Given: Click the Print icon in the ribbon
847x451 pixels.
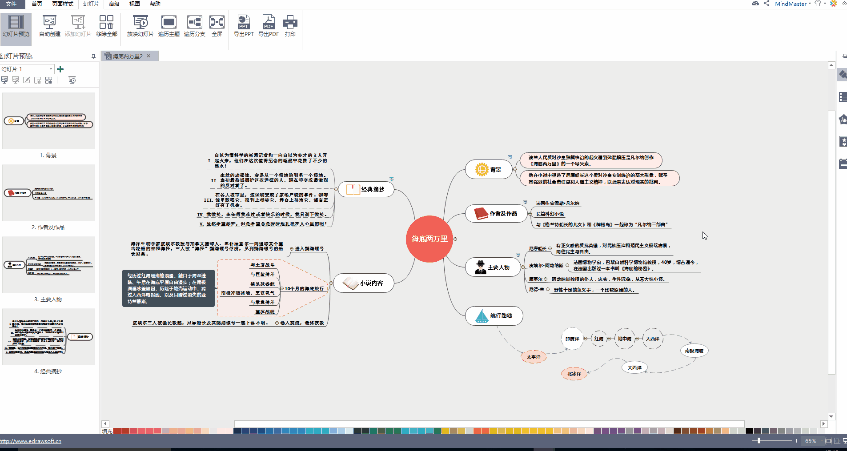Looking at the screenshot, I should pyautogui.click(x=290, y=26).
